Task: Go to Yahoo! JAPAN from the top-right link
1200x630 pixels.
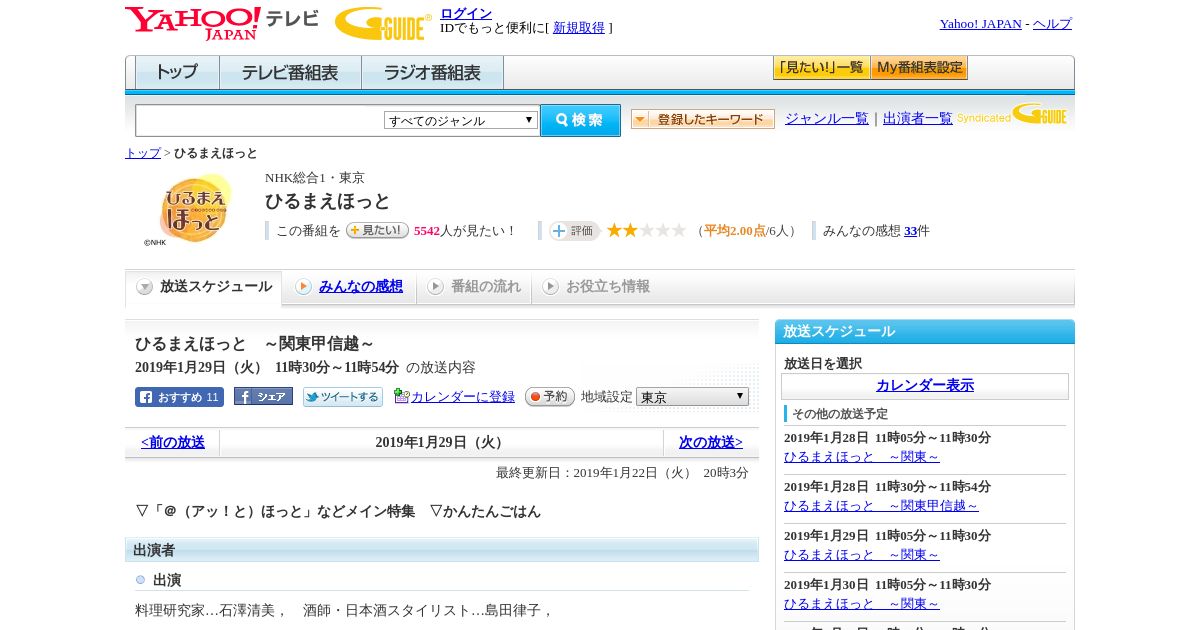Action: coord(980,24)
